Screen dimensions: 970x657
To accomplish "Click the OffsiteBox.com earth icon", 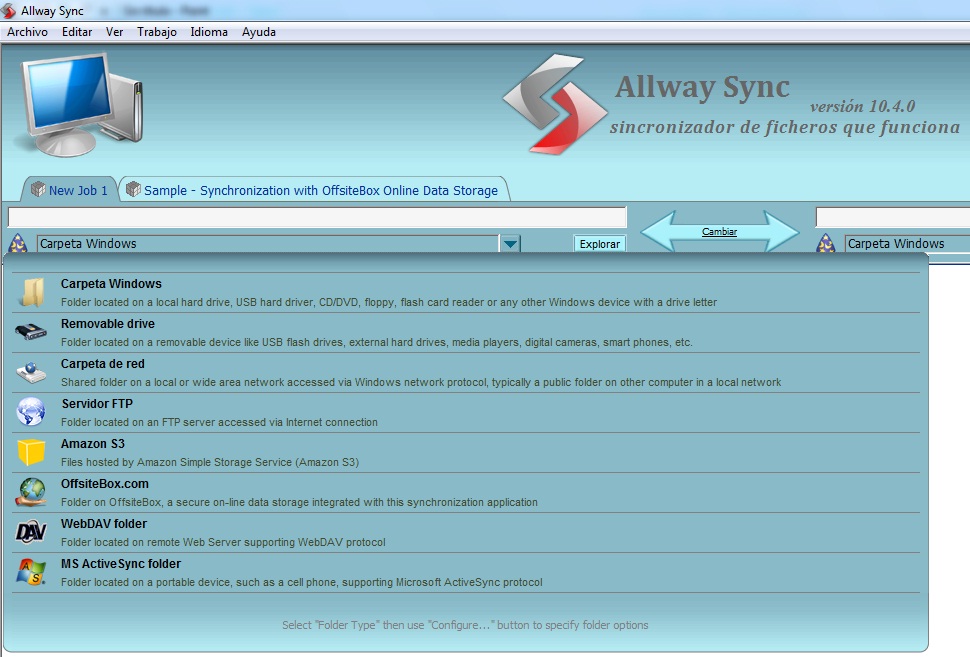I will point(31,492).
